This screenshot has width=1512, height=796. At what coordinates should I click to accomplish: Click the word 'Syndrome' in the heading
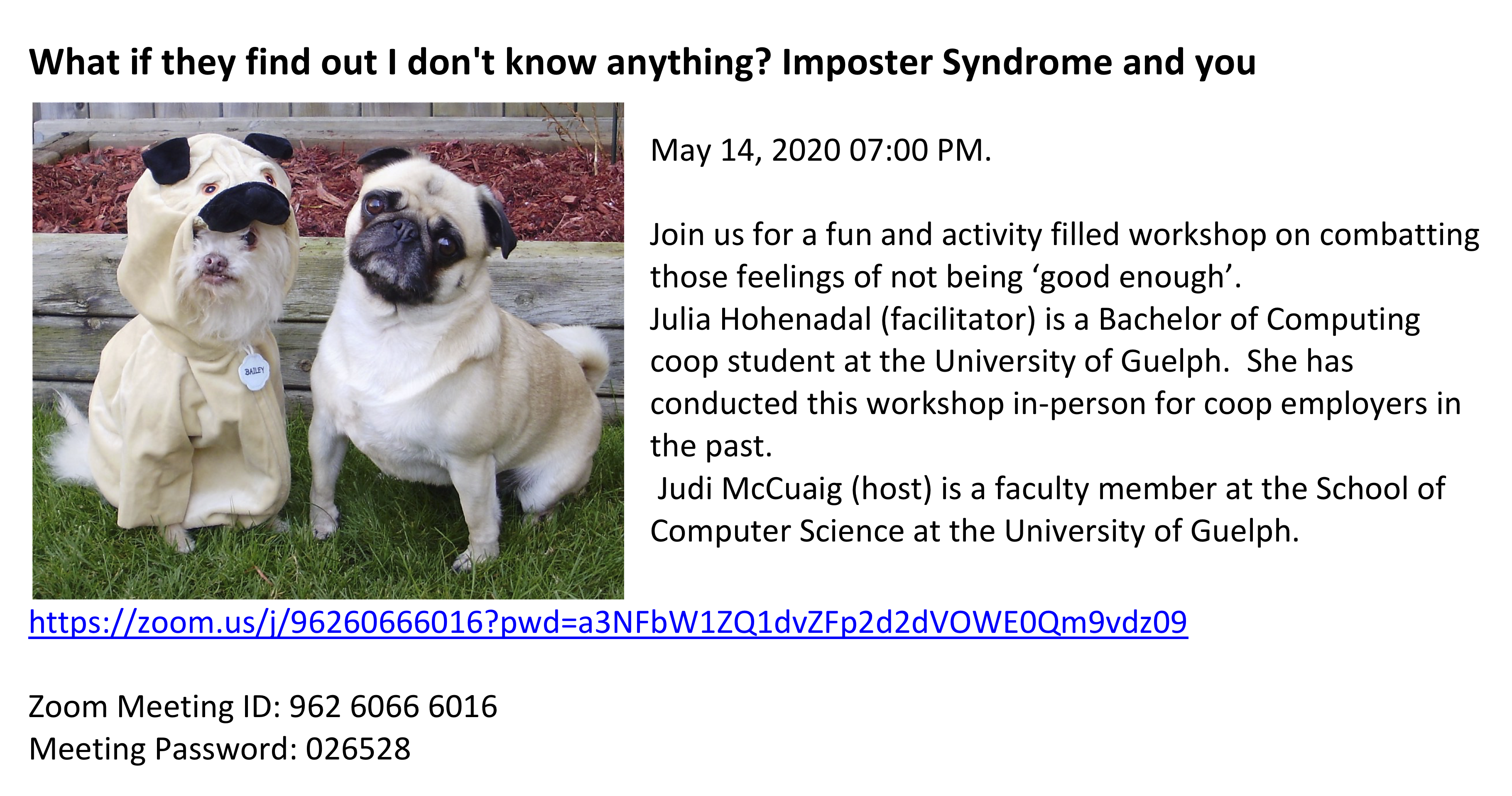pyautogui.click(x=1027, y=62)
